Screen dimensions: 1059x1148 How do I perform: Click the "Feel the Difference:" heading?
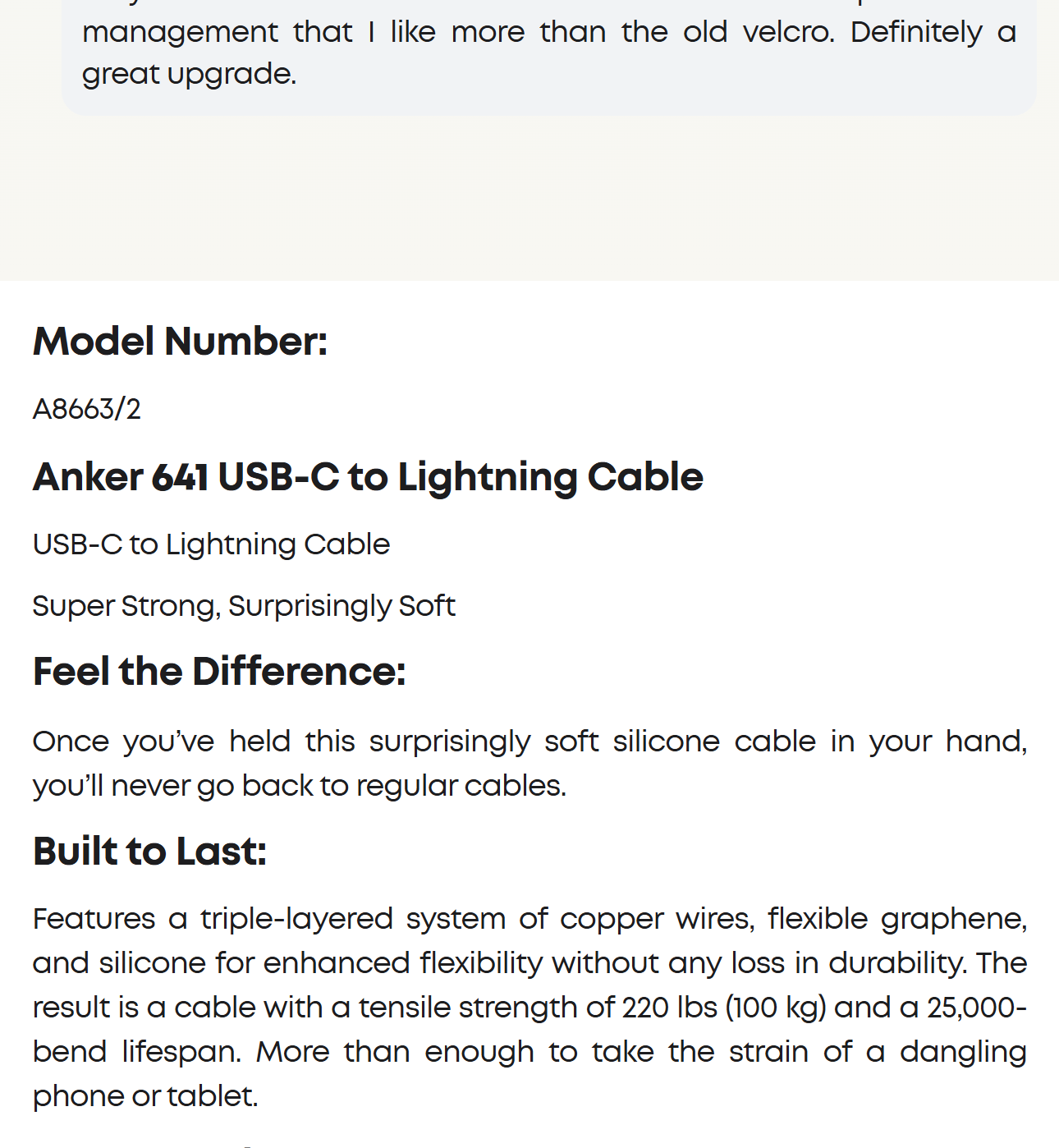pyautogui.click(x=219, y=672)
